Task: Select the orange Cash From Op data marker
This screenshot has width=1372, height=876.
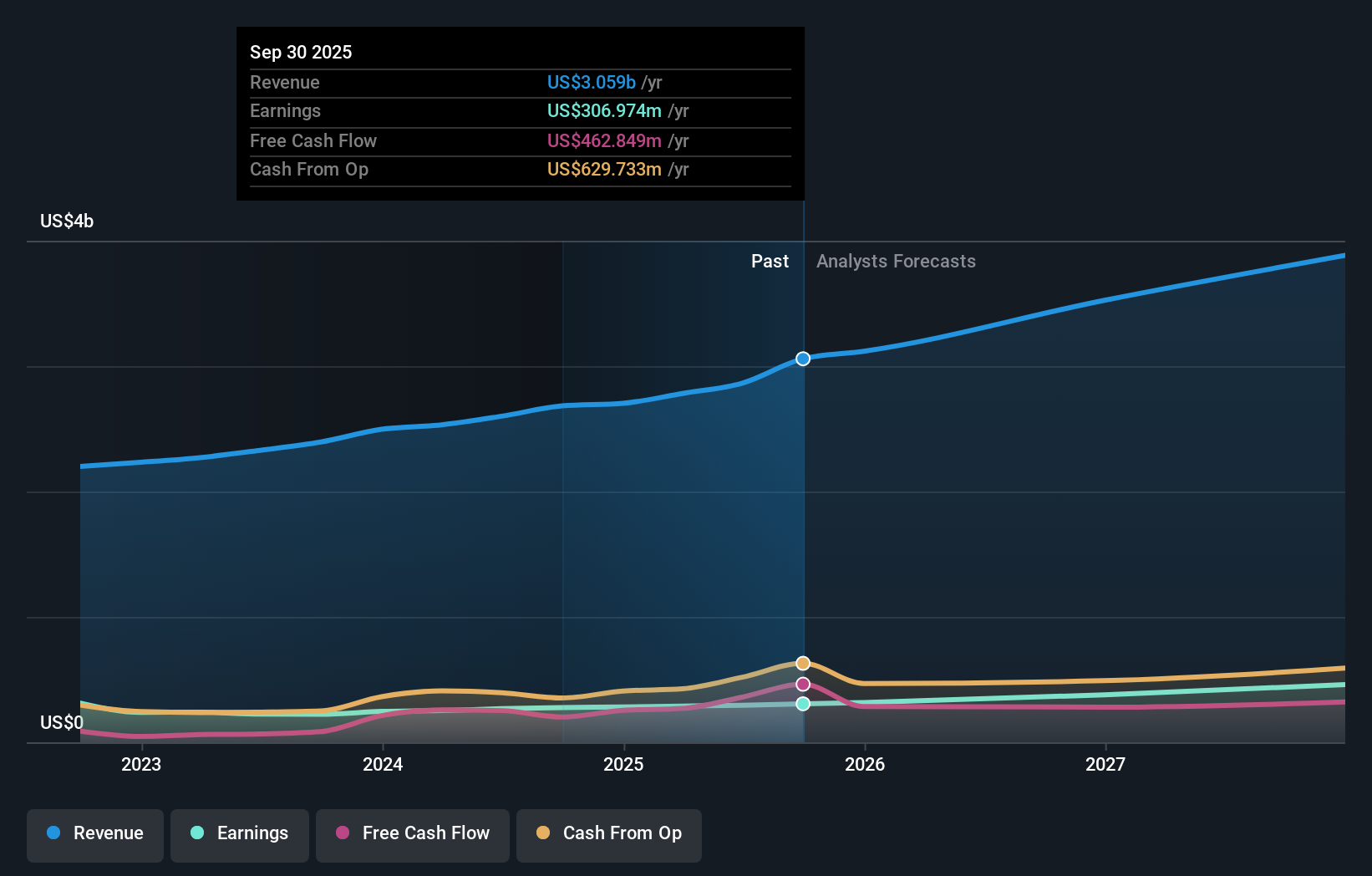Action: click(803, 663)
